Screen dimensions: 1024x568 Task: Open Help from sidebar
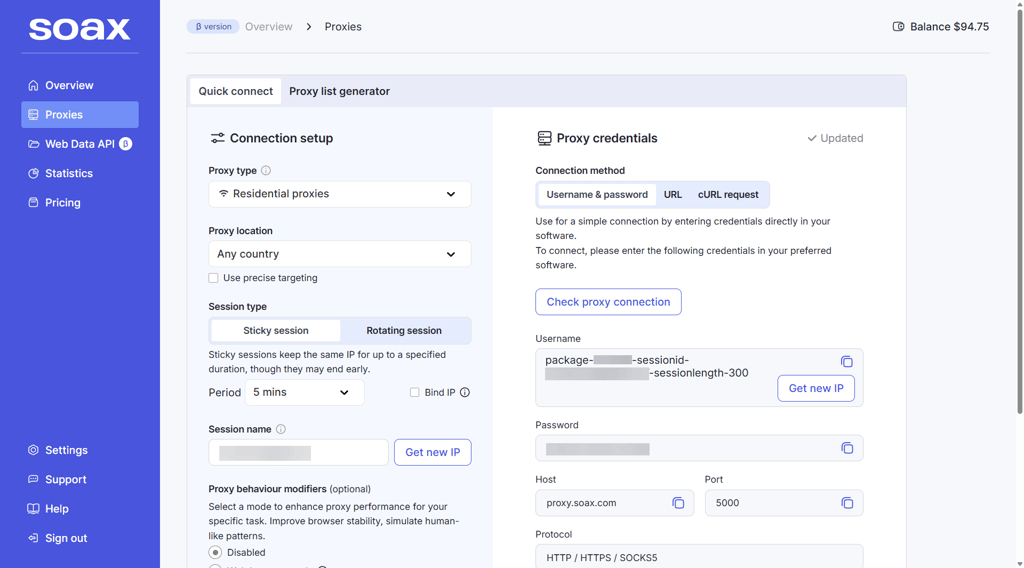pos(80,509)
